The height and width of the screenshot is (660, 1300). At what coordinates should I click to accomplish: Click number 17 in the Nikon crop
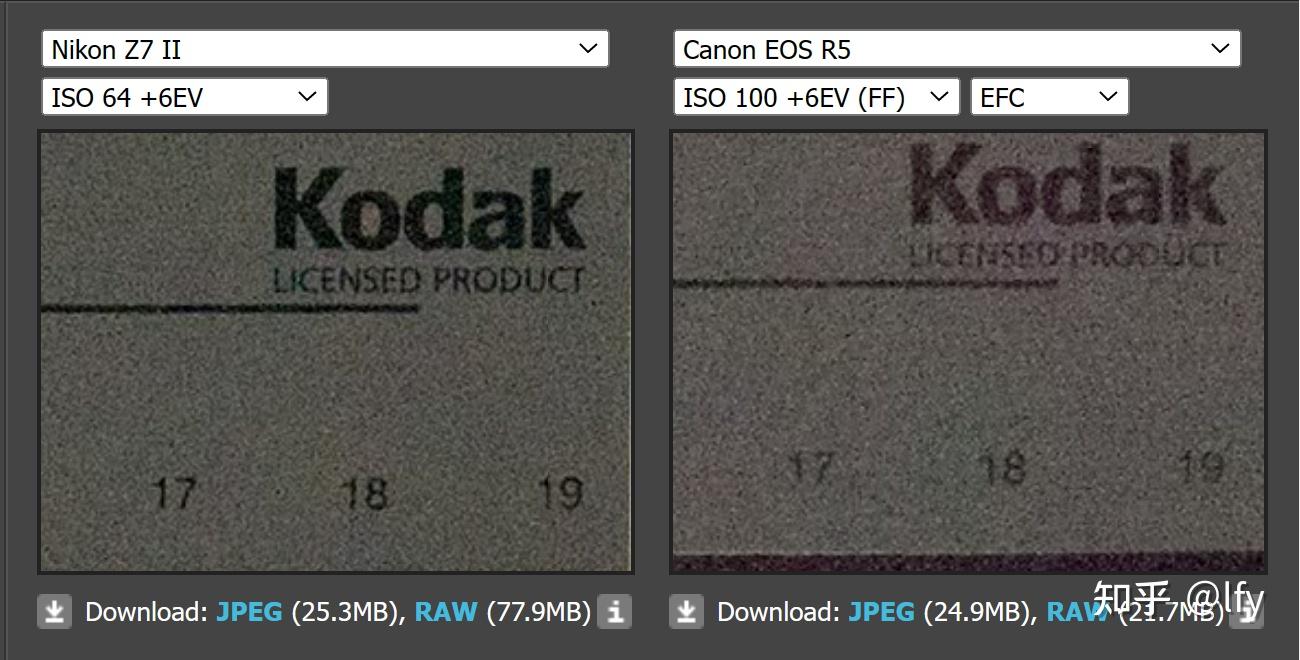[175, 492]
